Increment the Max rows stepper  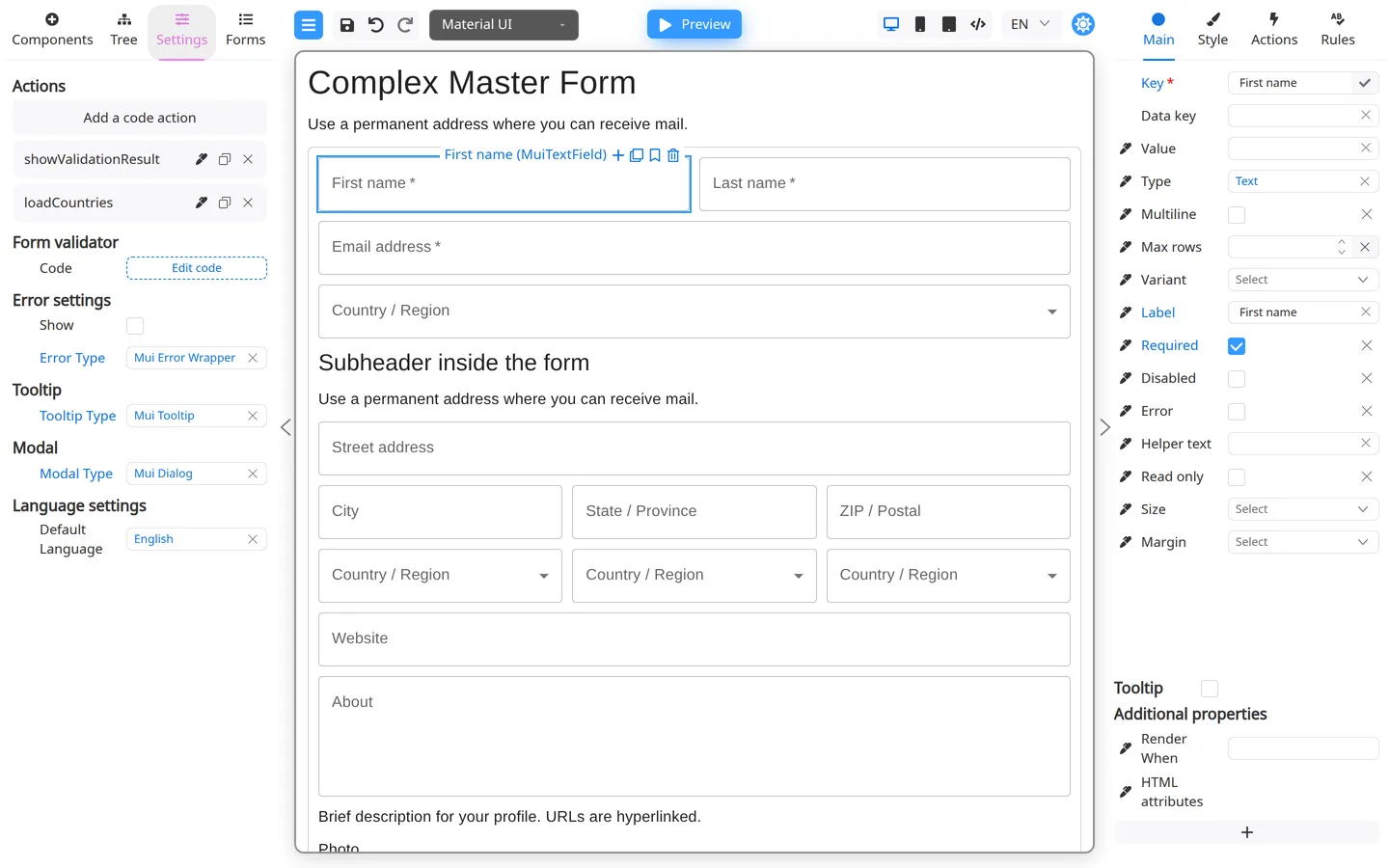[1342, 242]
